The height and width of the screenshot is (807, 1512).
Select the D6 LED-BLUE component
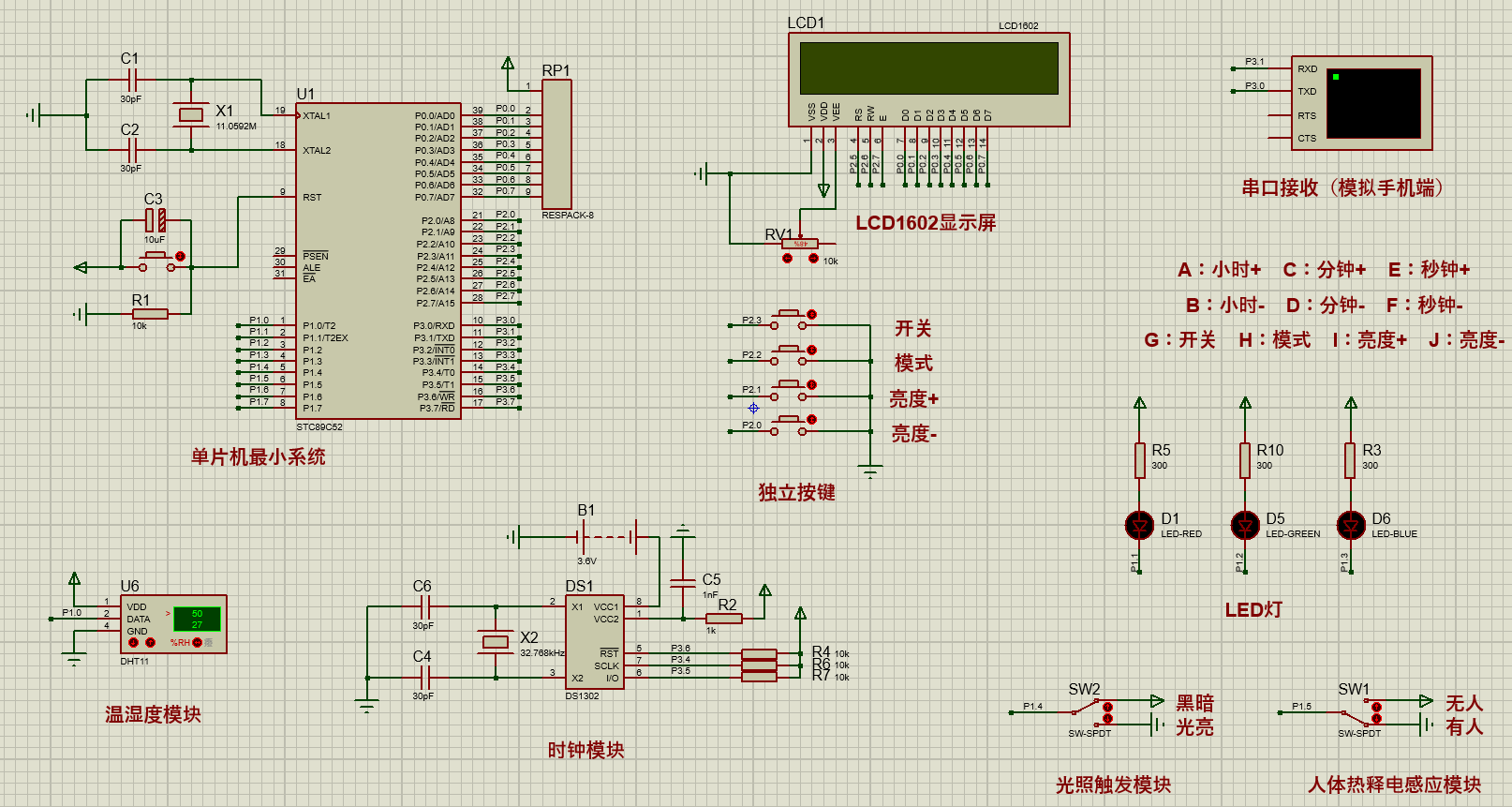coord(1351,526)
